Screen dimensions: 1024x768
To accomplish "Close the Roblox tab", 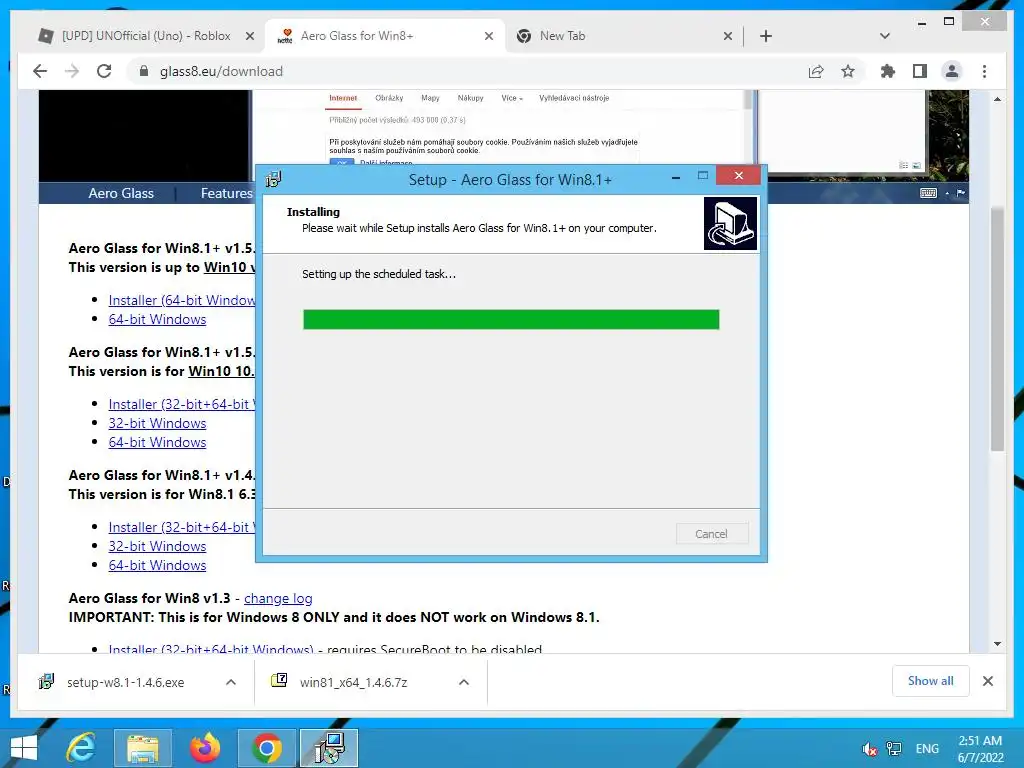I will coord(249,36).
